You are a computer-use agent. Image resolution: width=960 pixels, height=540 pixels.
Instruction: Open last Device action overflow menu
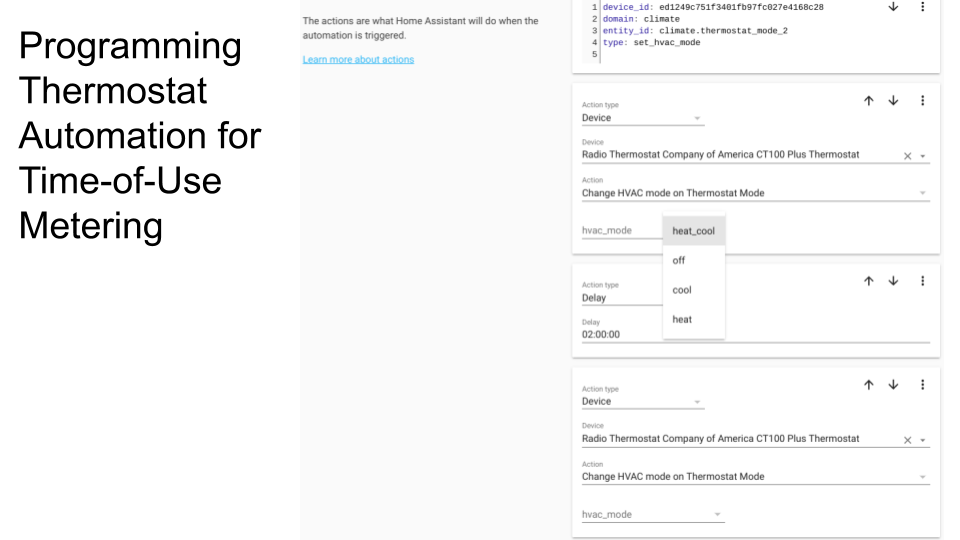[x=923, y=384]
